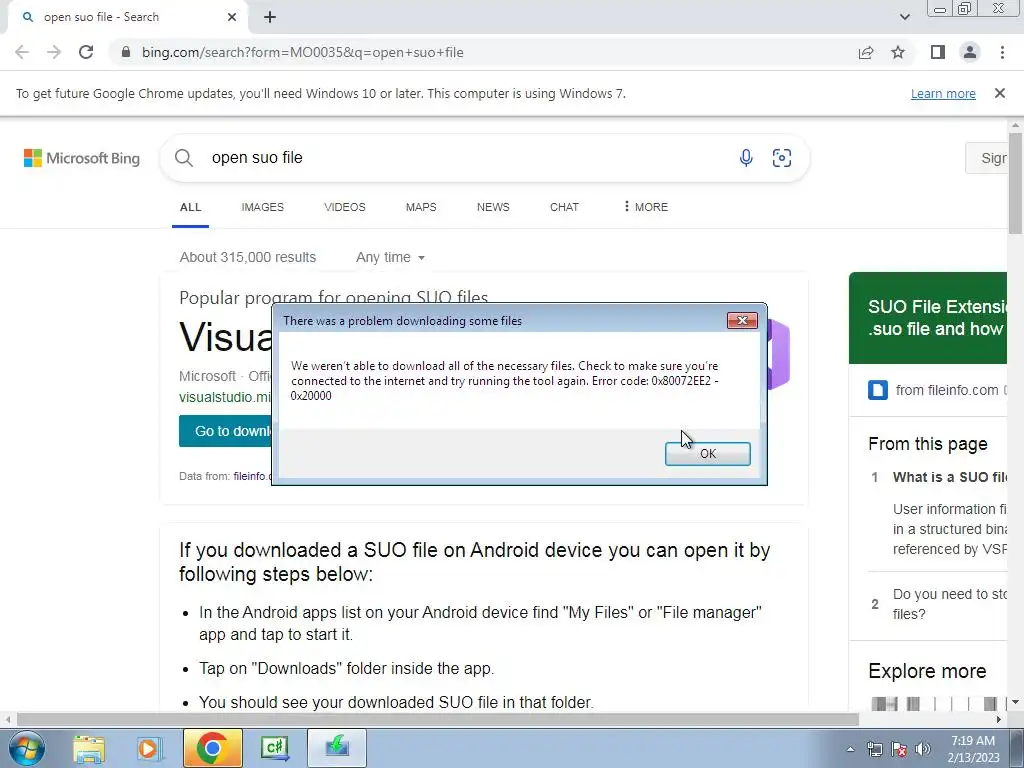Dismiss the Windows 7 update notice

(999, 93)
